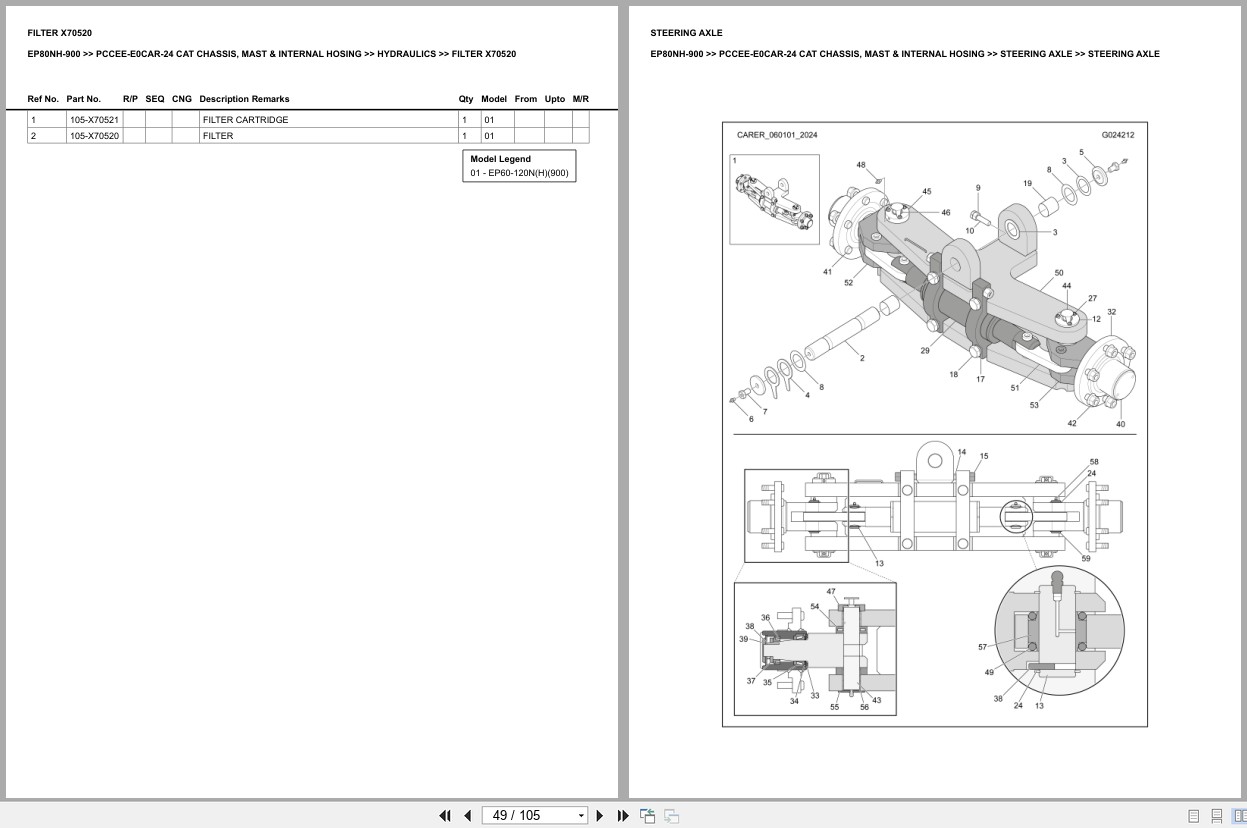Click the steering axle overview thumbnail inset

pos(774,199)
